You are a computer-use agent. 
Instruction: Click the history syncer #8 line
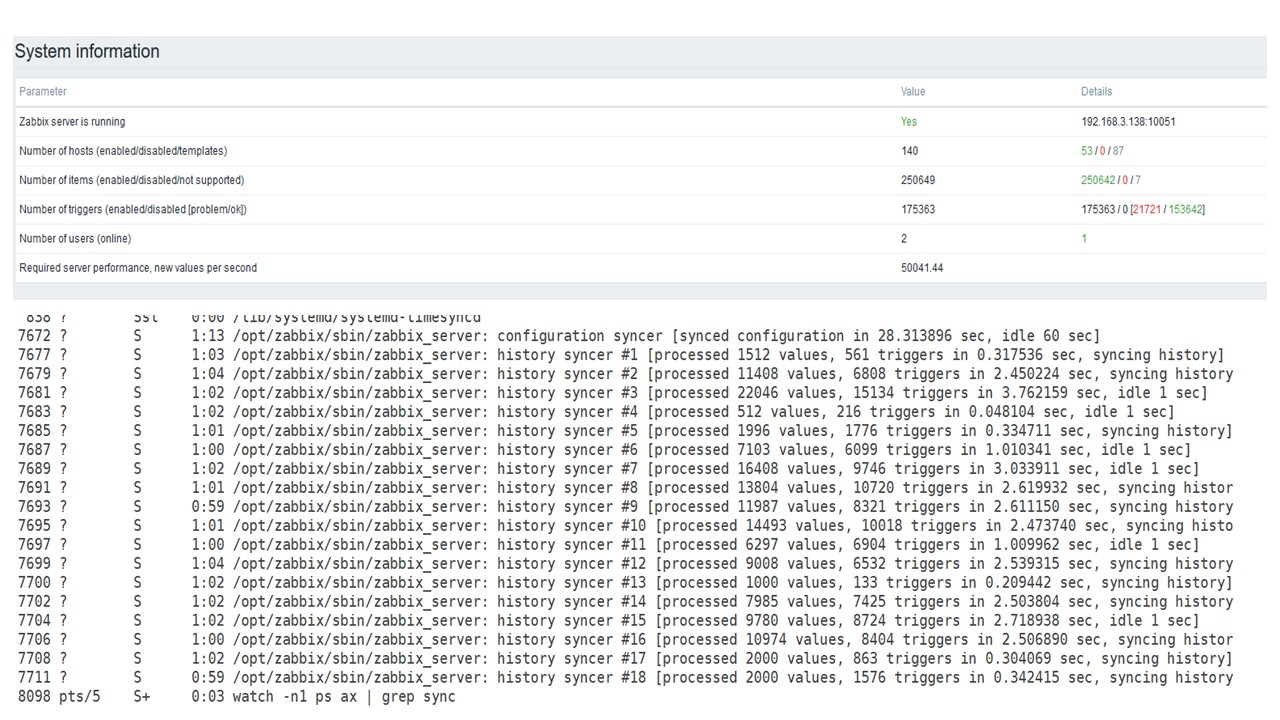(625, 488)
